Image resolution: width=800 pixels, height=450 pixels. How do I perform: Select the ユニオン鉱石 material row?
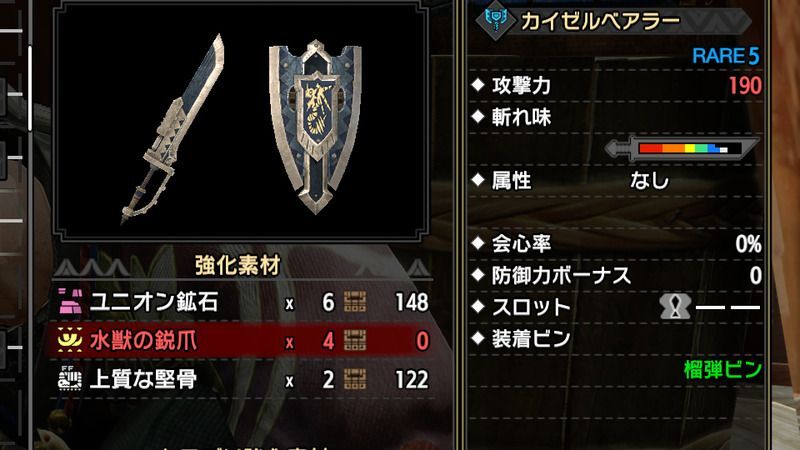243,302
